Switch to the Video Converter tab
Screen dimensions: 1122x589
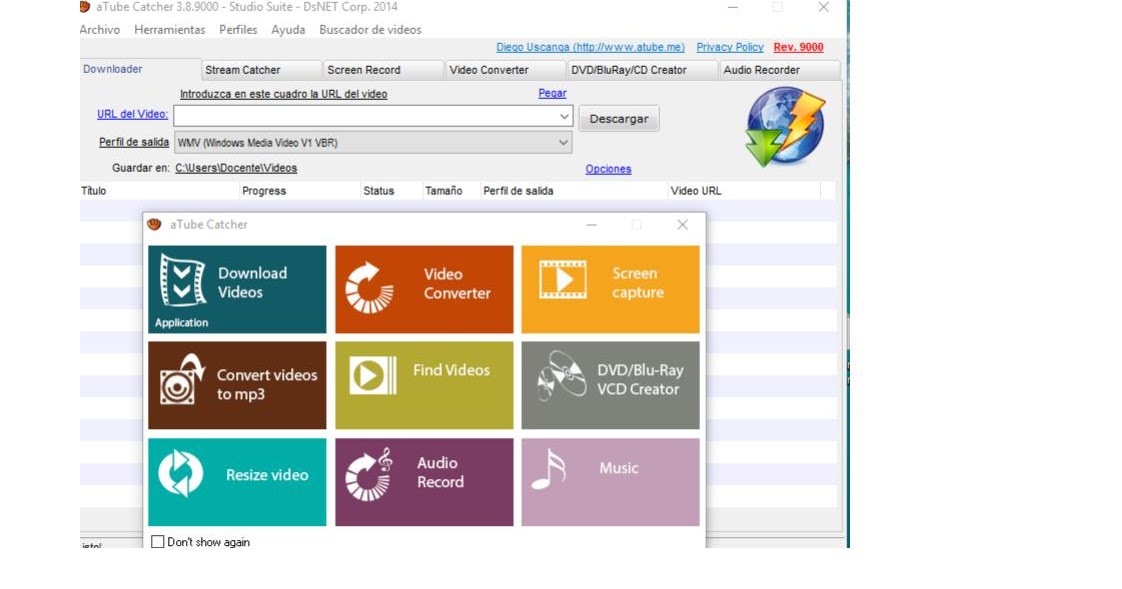pyautogui.click(x=505, y=70)
